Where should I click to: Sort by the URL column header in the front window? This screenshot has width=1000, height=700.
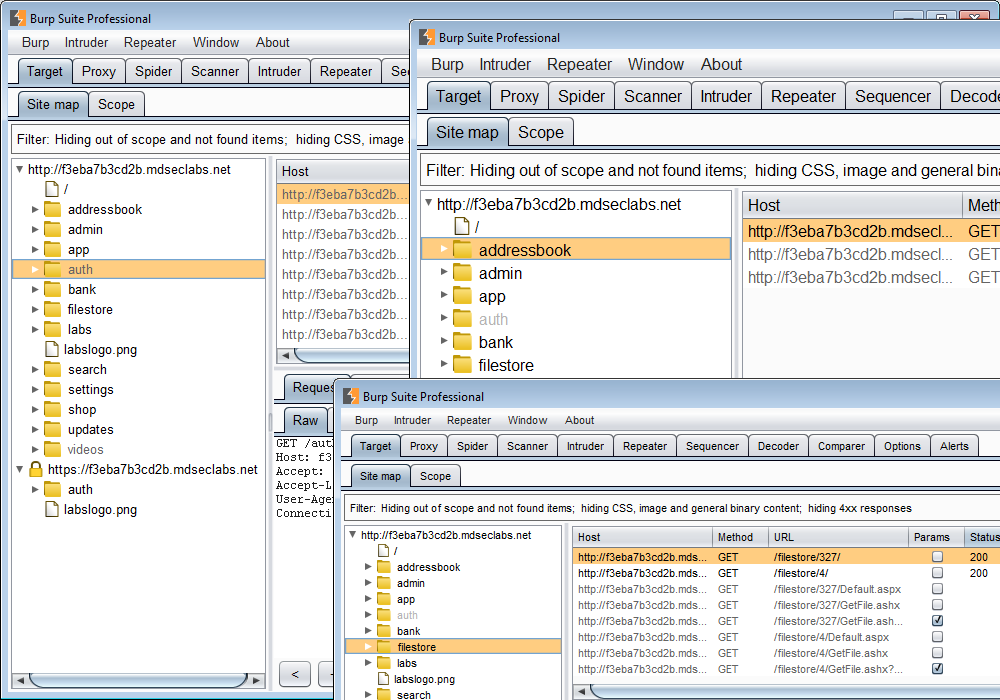coord(838,537)
